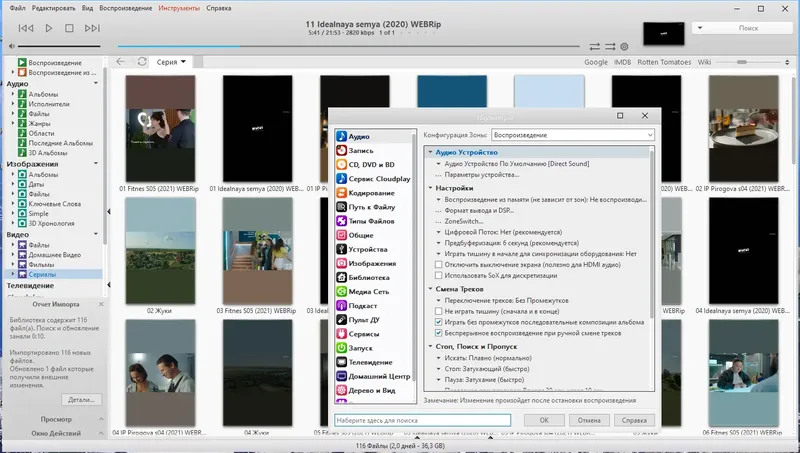Go back with the left arrow icon
Screen dimensions: 800x453
click(x=120, y=62)
